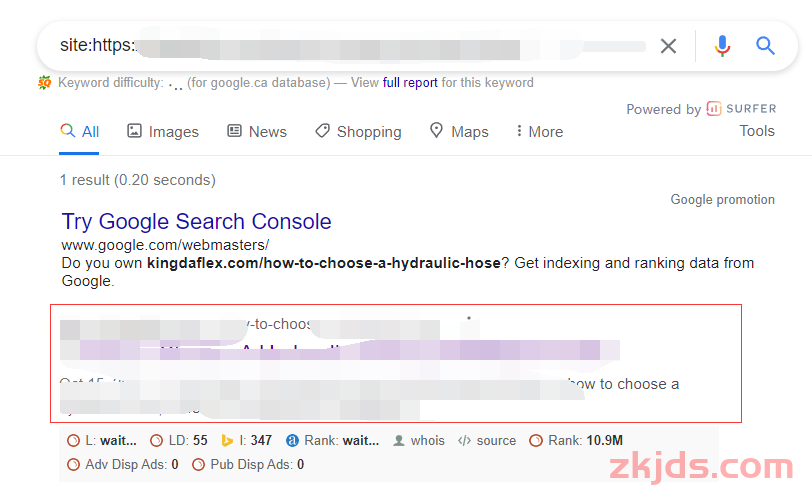Click the www.google.com/webmasters/ URL text
This screenshot has height=498, width=812.
tap(165, 245)
